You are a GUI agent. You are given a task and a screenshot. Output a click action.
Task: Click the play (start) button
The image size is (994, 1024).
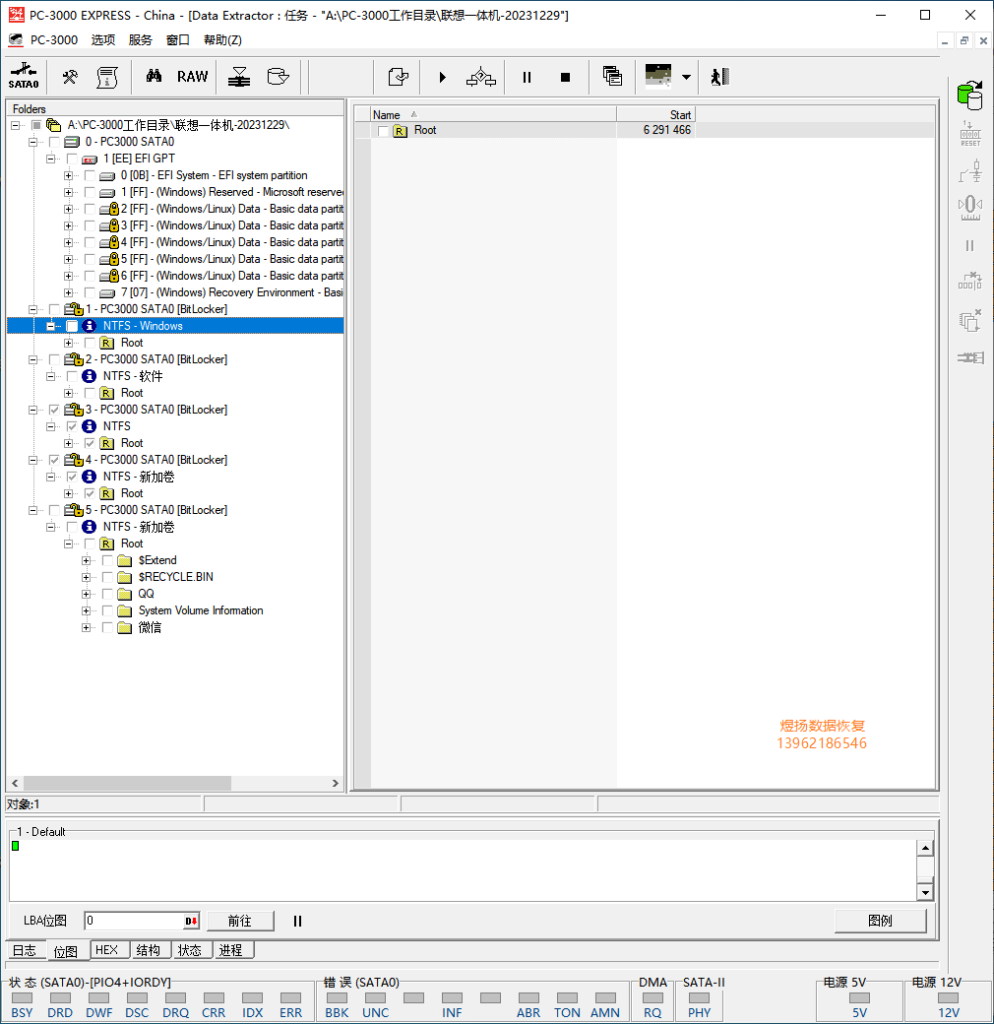(442, 77)
